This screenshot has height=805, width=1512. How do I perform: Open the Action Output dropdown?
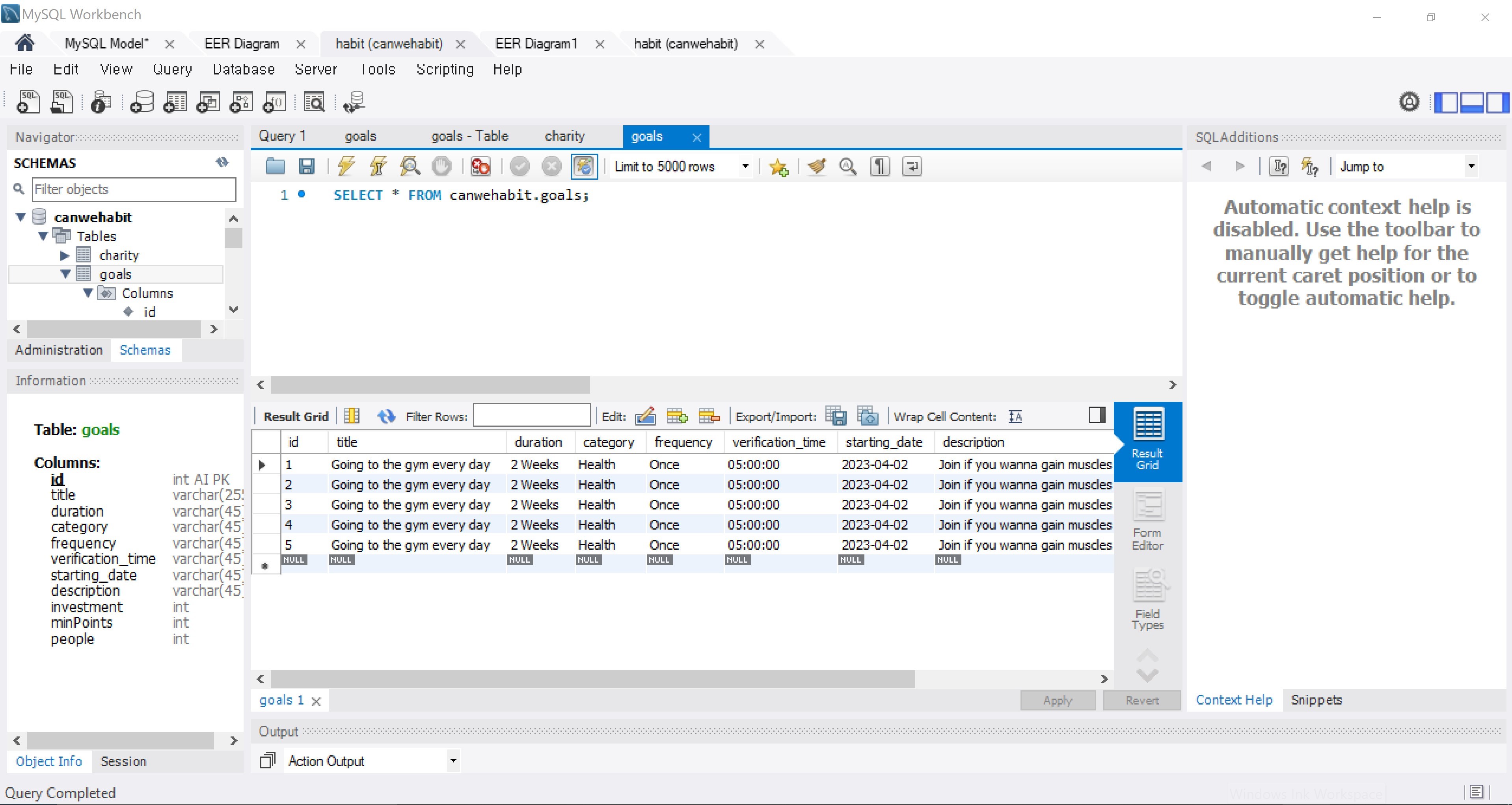pos(452,761)
